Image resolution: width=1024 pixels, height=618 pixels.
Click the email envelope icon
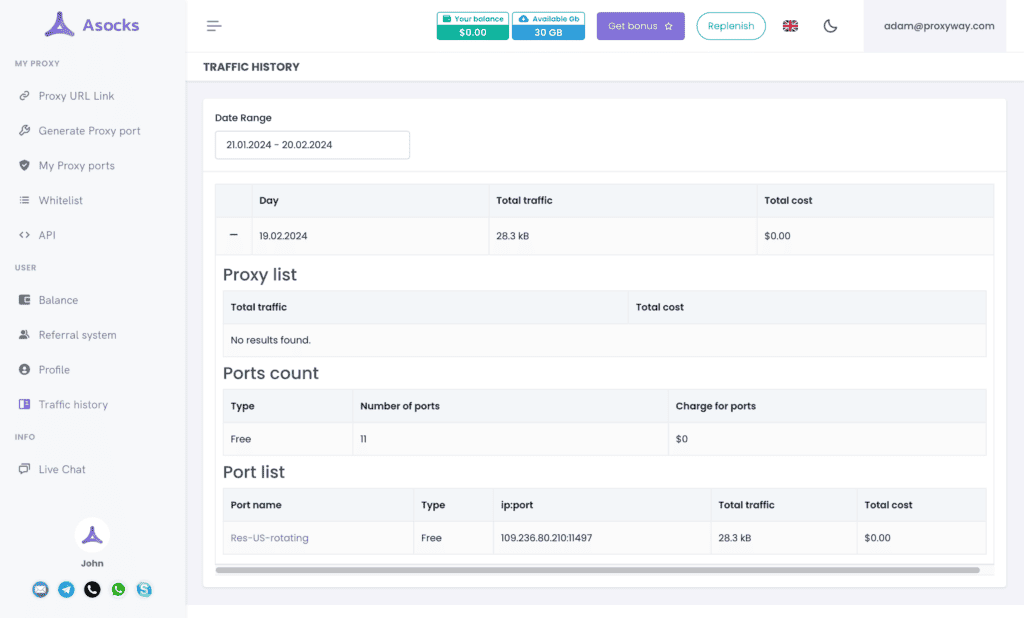(40, 590)
